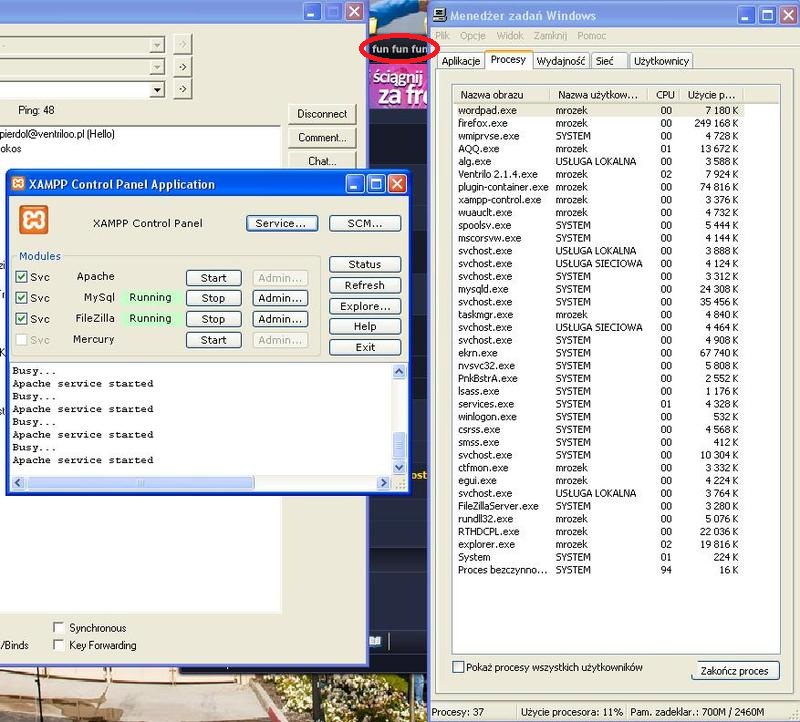This screenshot has width=800, height=722.
Task: Select FileZillaServer.exe process row
Action: [598, 506]
